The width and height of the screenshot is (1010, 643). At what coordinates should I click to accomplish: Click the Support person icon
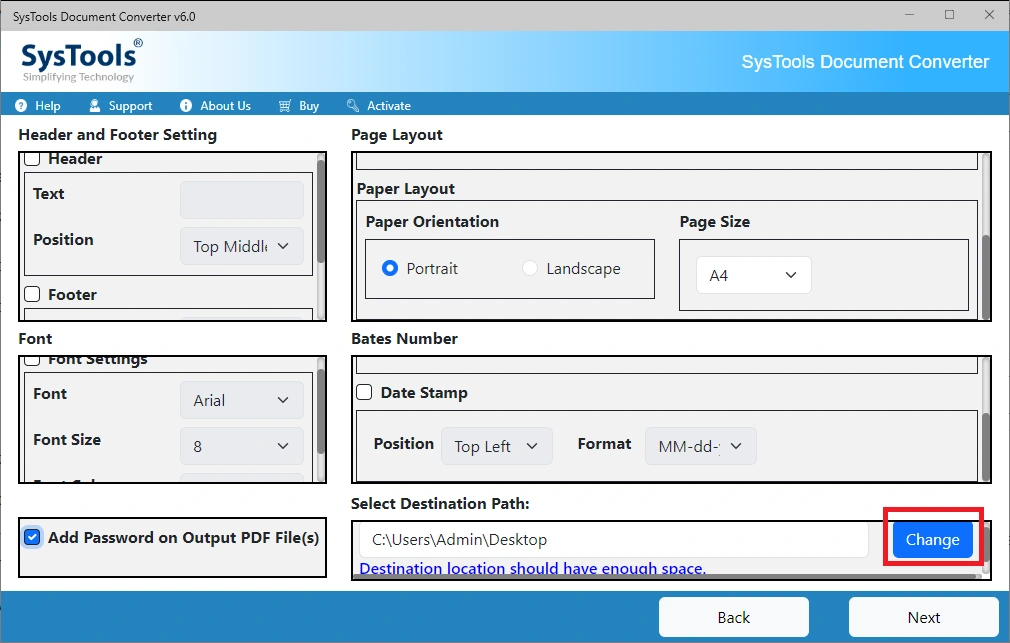tap(95, 106)
